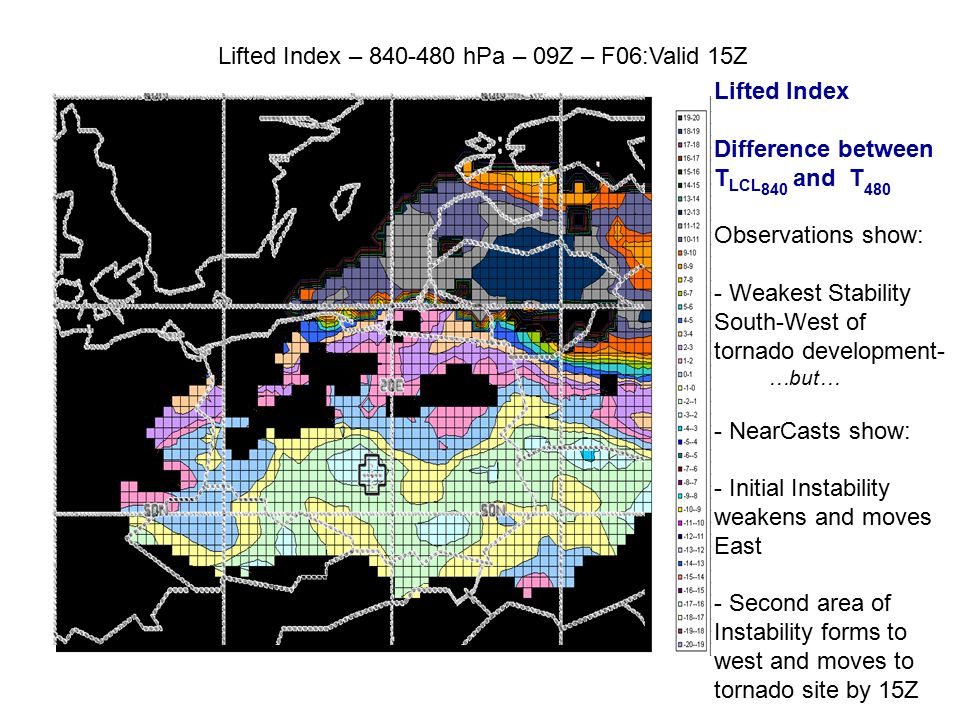Click the 13-14 legend color swatch
The height and width of the screenshot is (720, 960).
(x=680, y=198)
